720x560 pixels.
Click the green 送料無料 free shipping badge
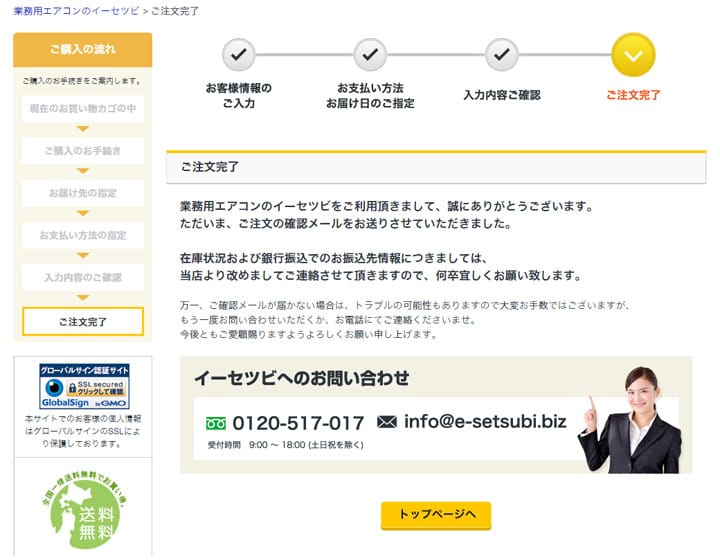click(x=84, y=509)
